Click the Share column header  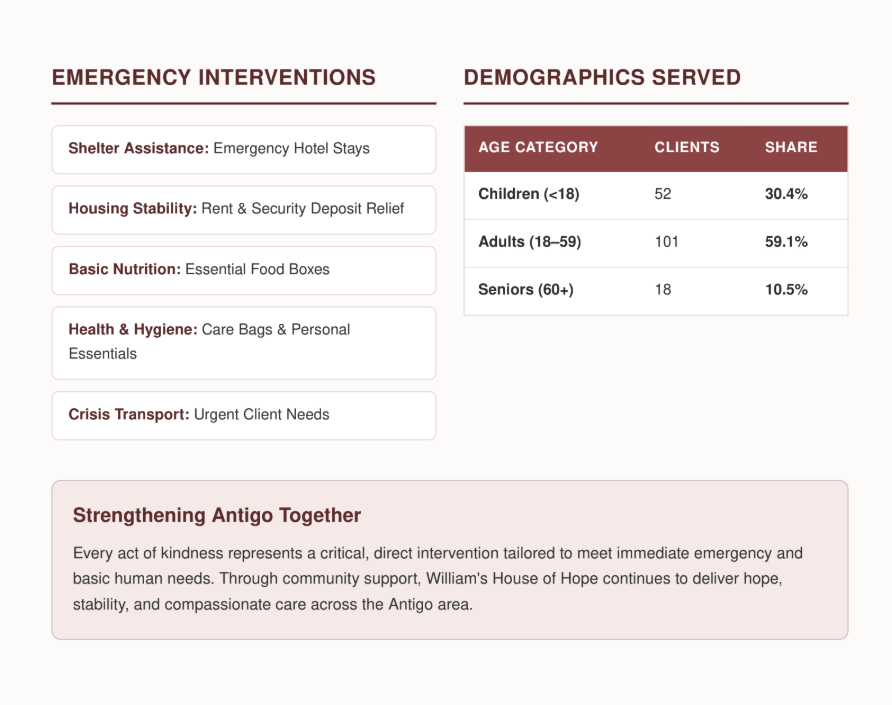pos(791,147)
